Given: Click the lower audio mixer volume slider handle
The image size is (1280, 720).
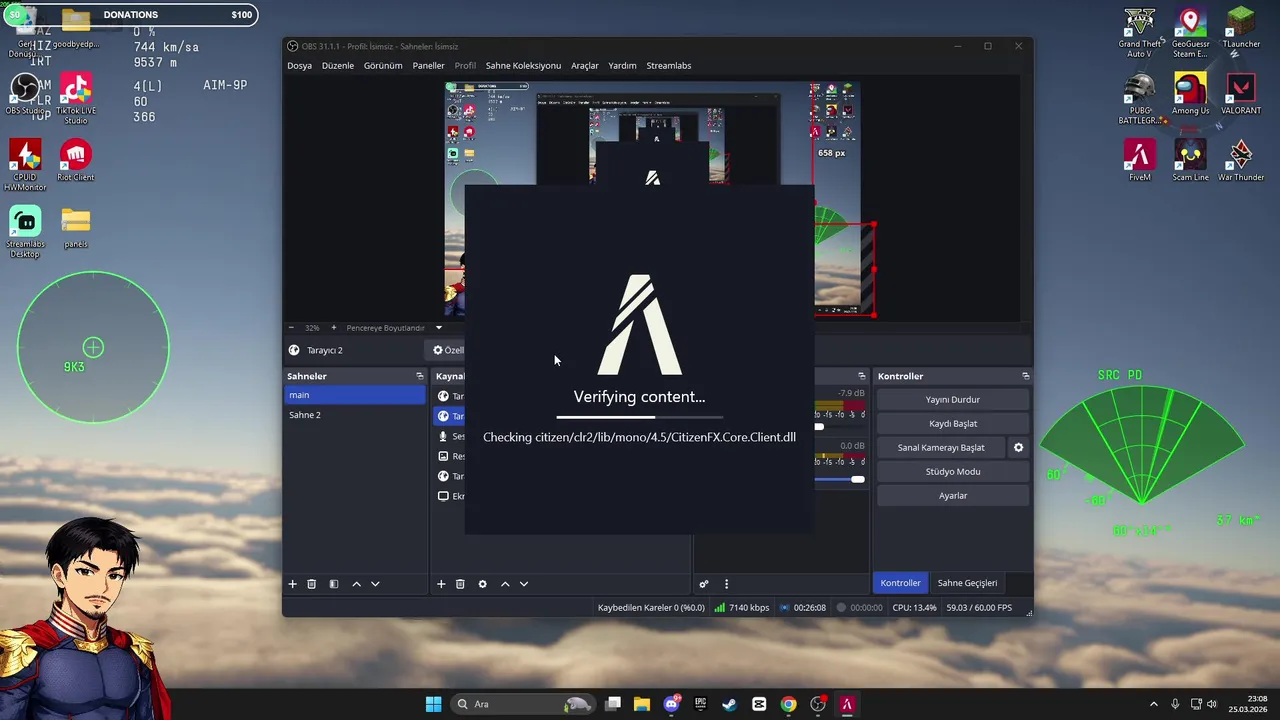Looking at the screenshot, I should point(857,479).
